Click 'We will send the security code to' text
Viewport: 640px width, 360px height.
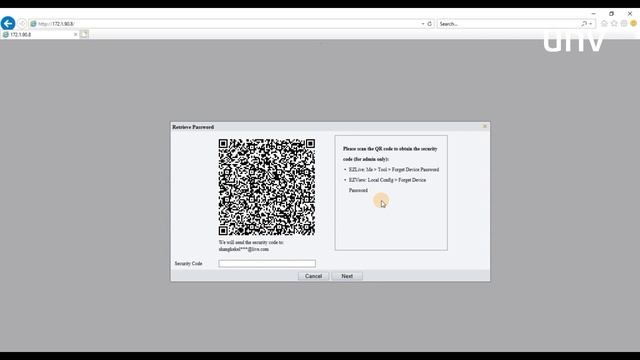[x=251, y=242]
